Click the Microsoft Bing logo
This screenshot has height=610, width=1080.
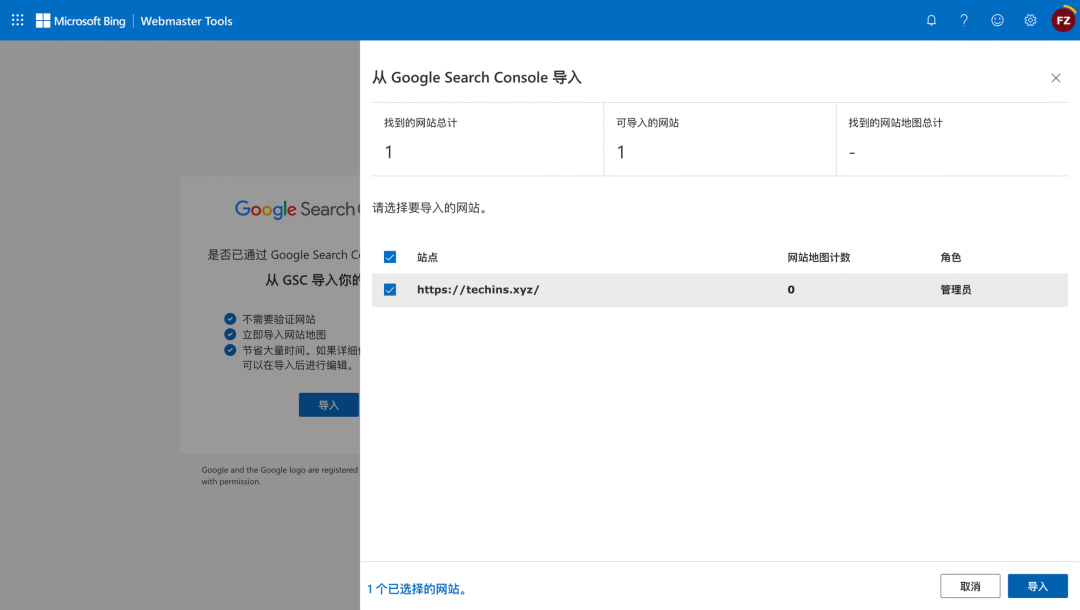81,20
